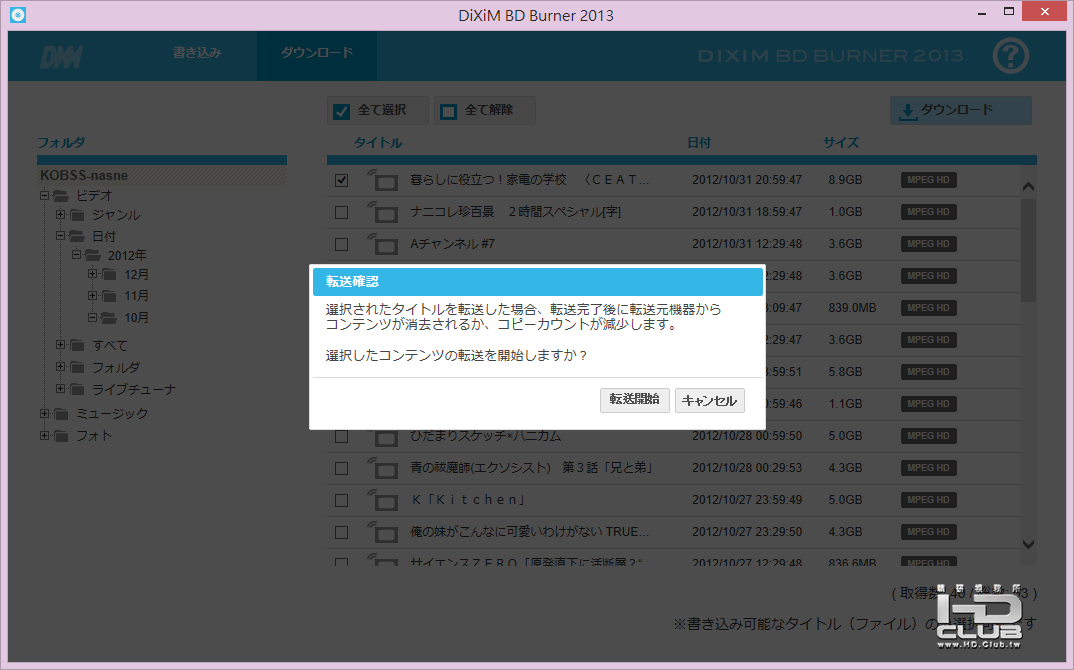Select the ジャンル folder label
Viewport: 1074px width, 670px height.
click(116, 215)
